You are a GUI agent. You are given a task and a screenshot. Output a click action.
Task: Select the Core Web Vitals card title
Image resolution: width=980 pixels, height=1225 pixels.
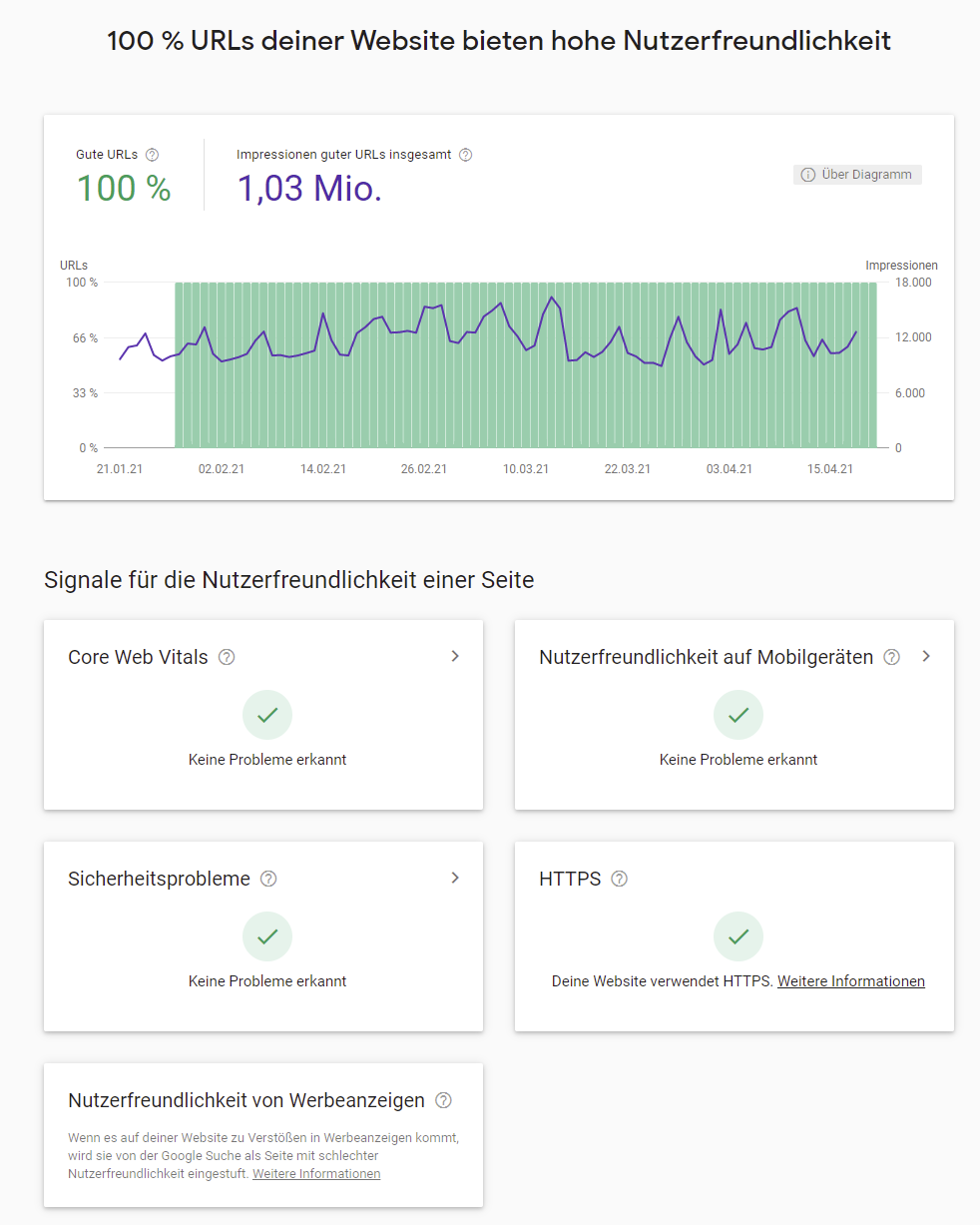coord(138,657)
